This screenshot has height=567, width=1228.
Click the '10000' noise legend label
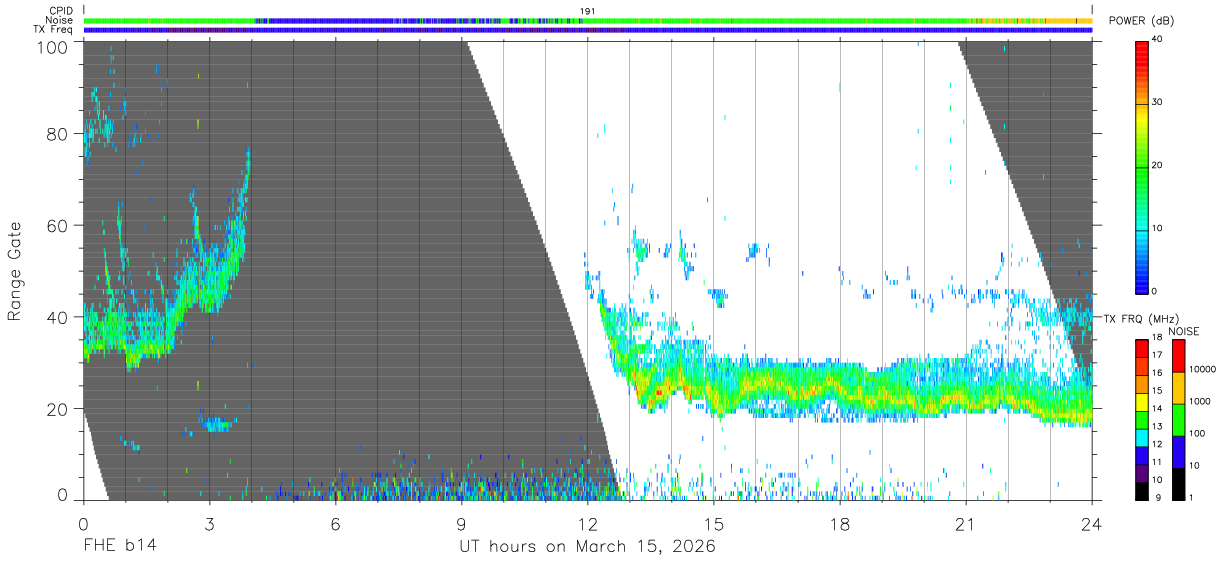click(x=1200, y=369)
